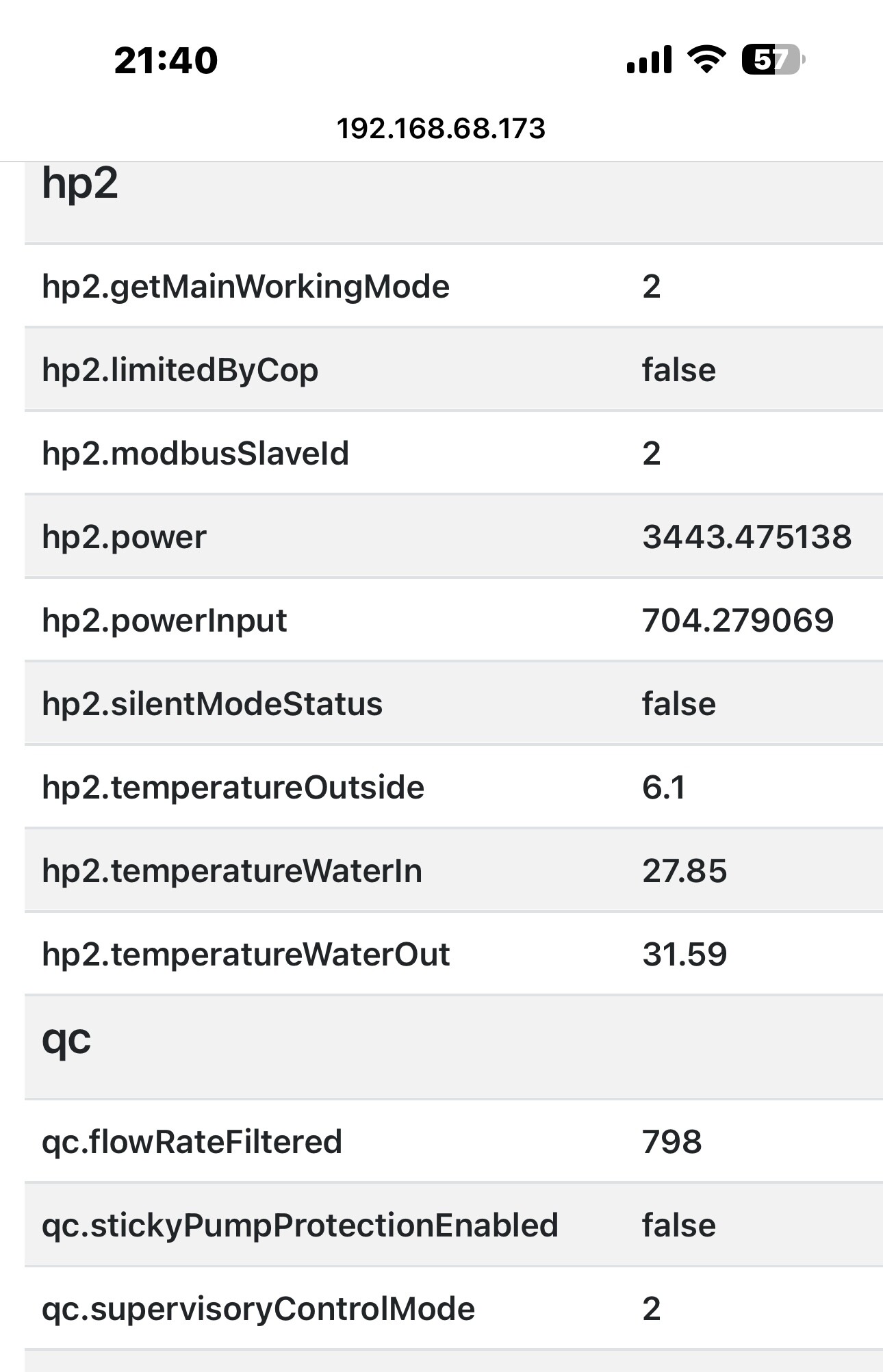Click the hp2.temperatureWaterIn value 27.85
Viewport: 883px width, 1372px height.
click(684, 871)
